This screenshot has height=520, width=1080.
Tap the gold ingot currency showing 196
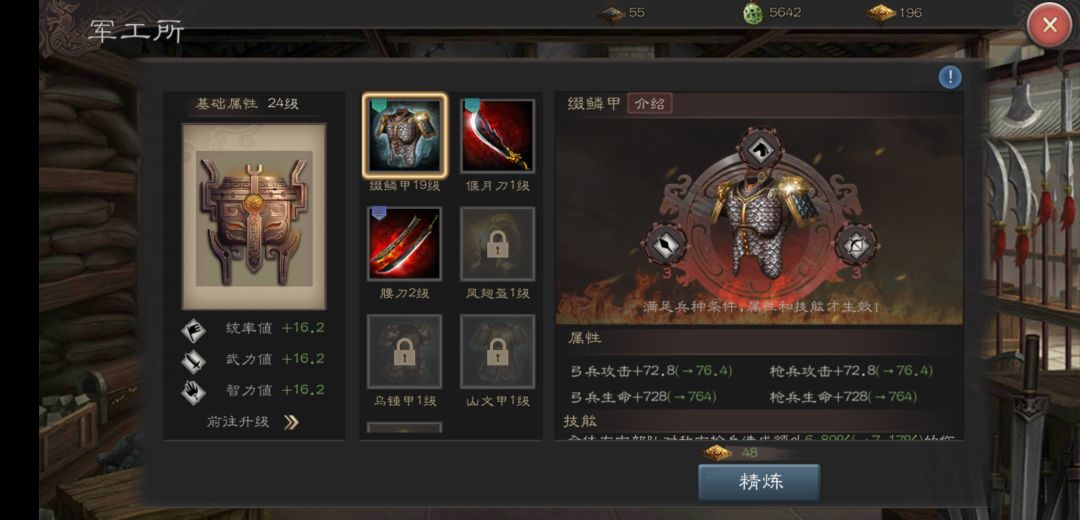coord(894,12)
